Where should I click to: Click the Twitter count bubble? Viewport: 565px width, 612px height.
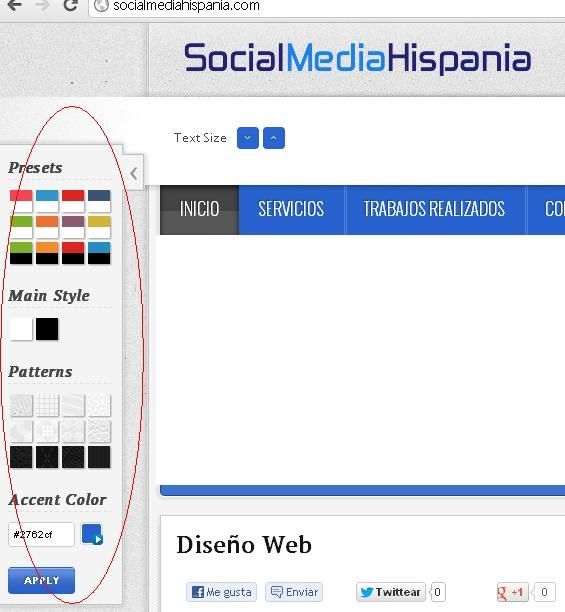tap(437, 592)
